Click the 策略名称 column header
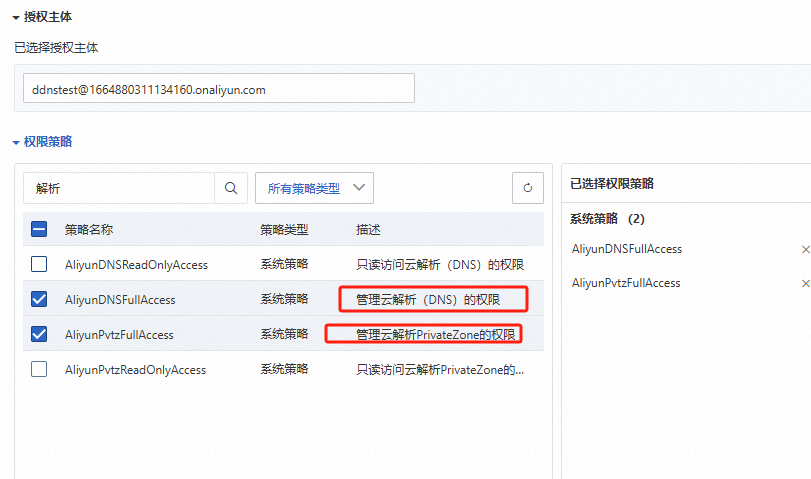The image size is (811, 479). [89, 230]
